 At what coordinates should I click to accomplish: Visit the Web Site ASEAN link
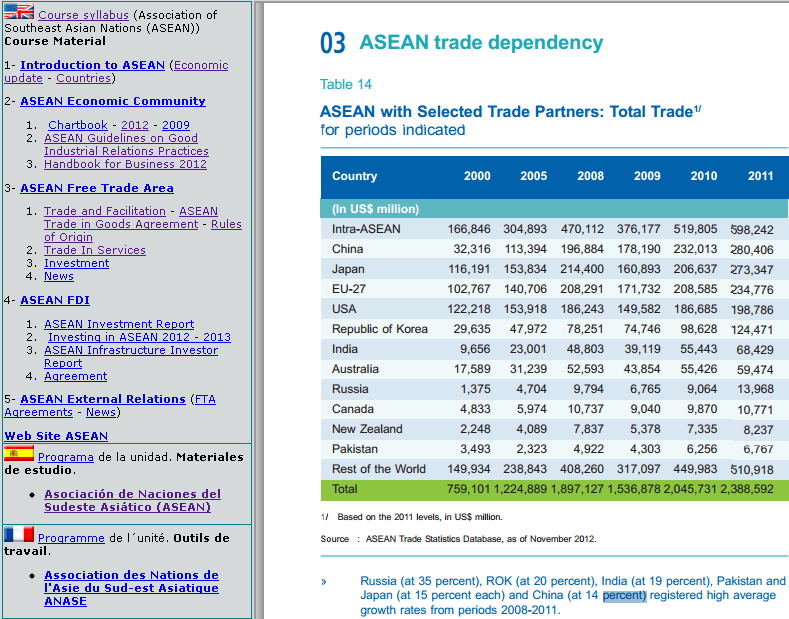click(x=56, y=436)
